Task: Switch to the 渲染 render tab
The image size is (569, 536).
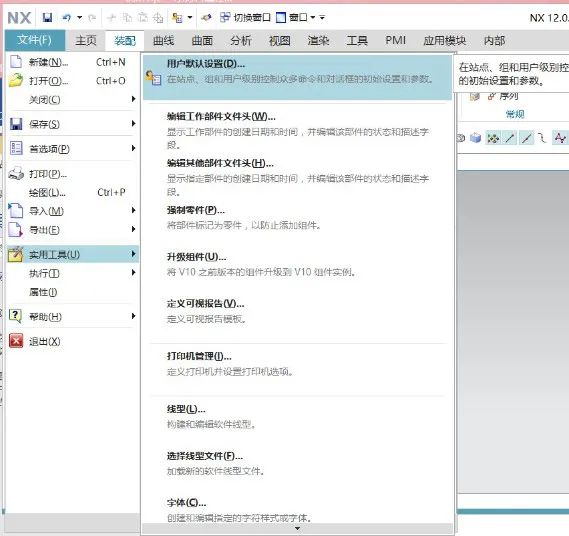Action: click(x=318, y=40)
